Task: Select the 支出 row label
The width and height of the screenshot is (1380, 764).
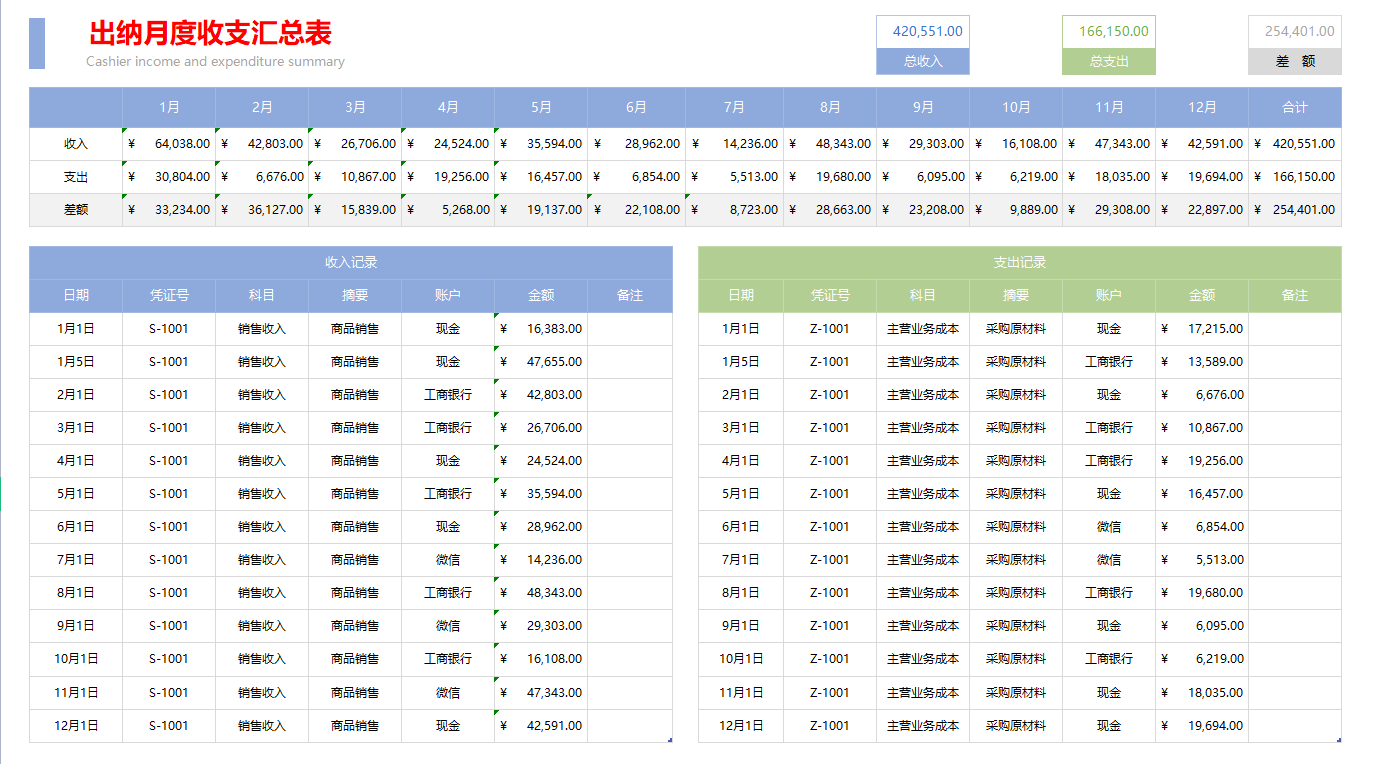Action: point(75,177)
